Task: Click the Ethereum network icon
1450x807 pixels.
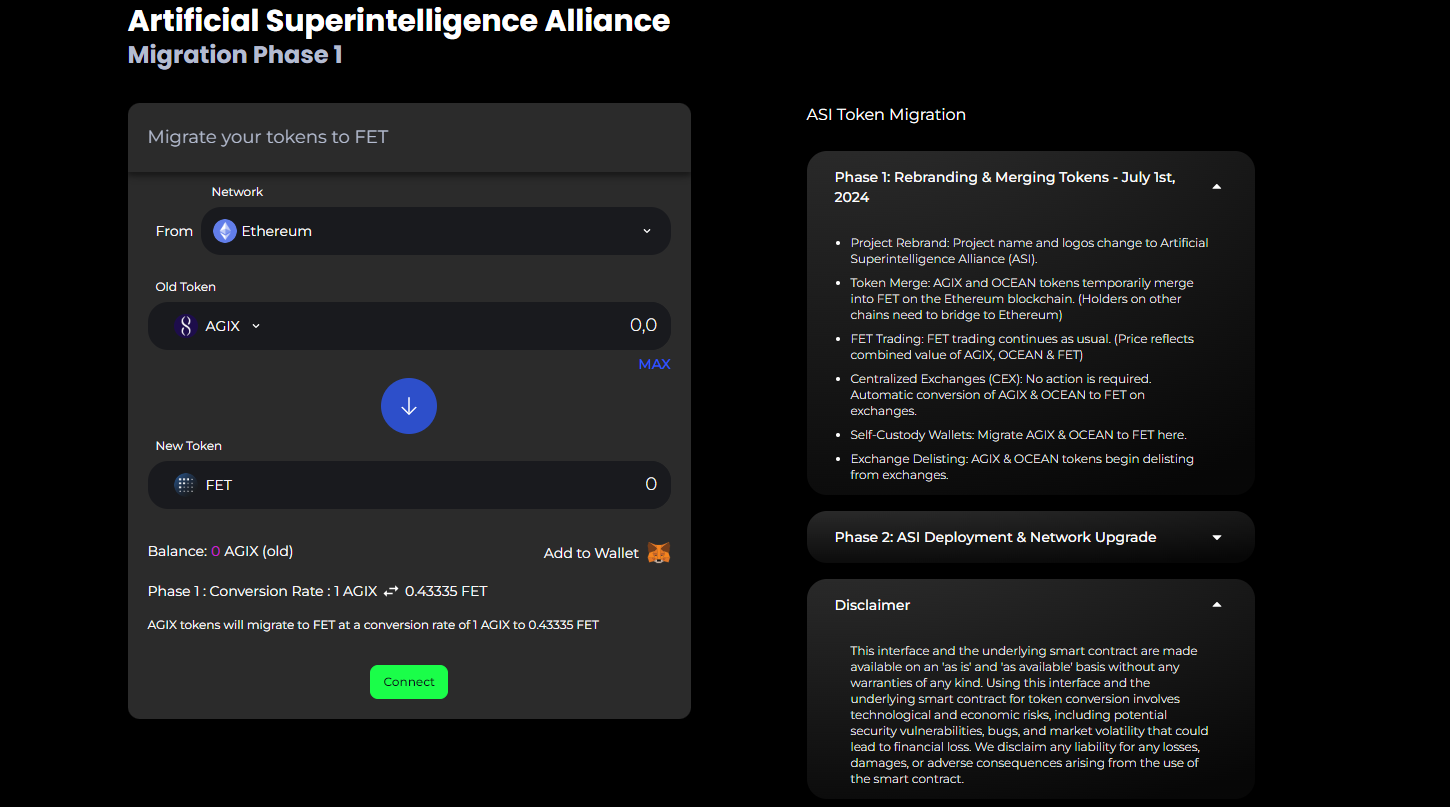Action: click(223, 231)
